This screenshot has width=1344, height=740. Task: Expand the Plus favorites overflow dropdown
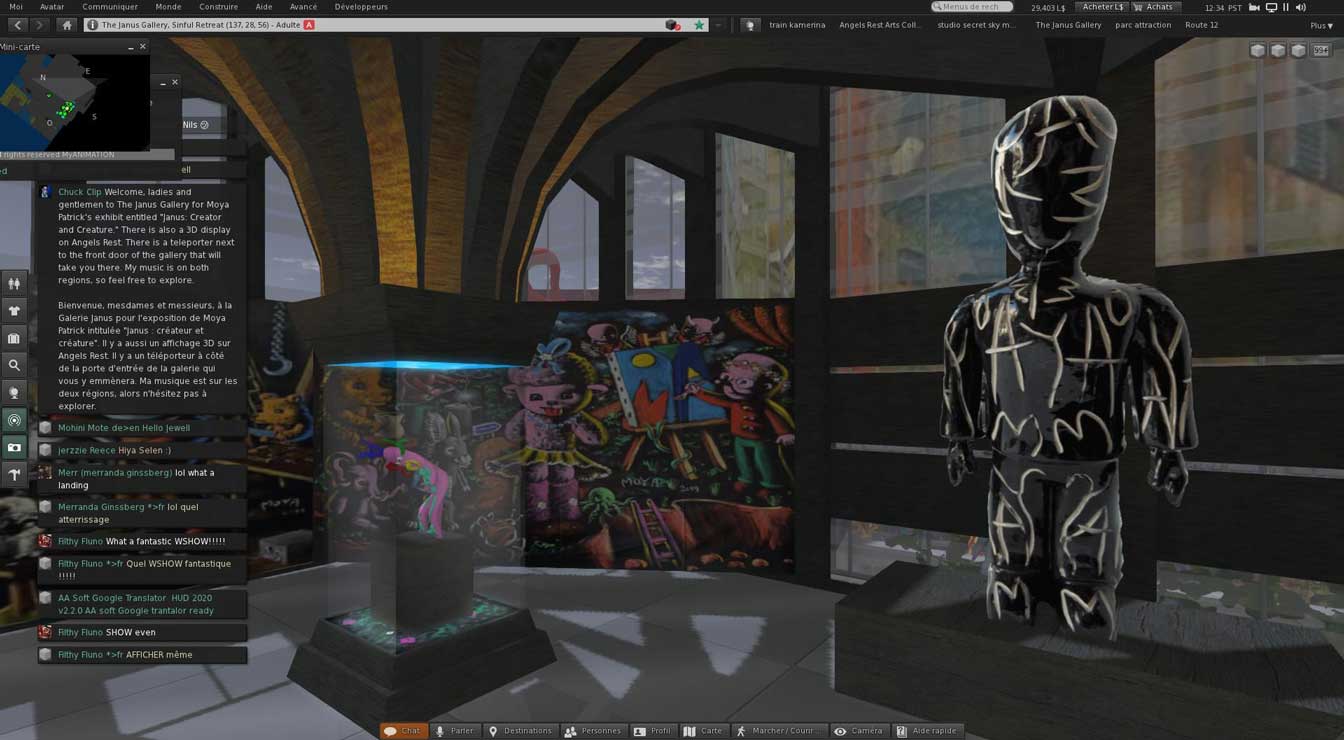click(1320, 25)
